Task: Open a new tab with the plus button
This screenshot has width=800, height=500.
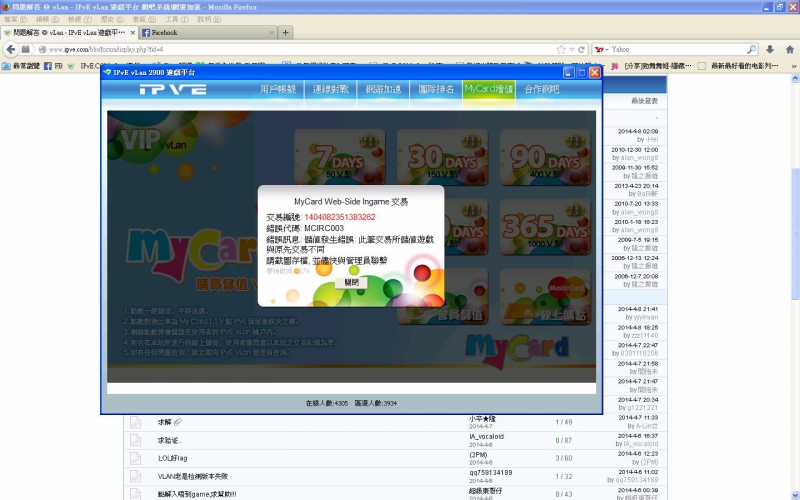Action: (286, 32)
